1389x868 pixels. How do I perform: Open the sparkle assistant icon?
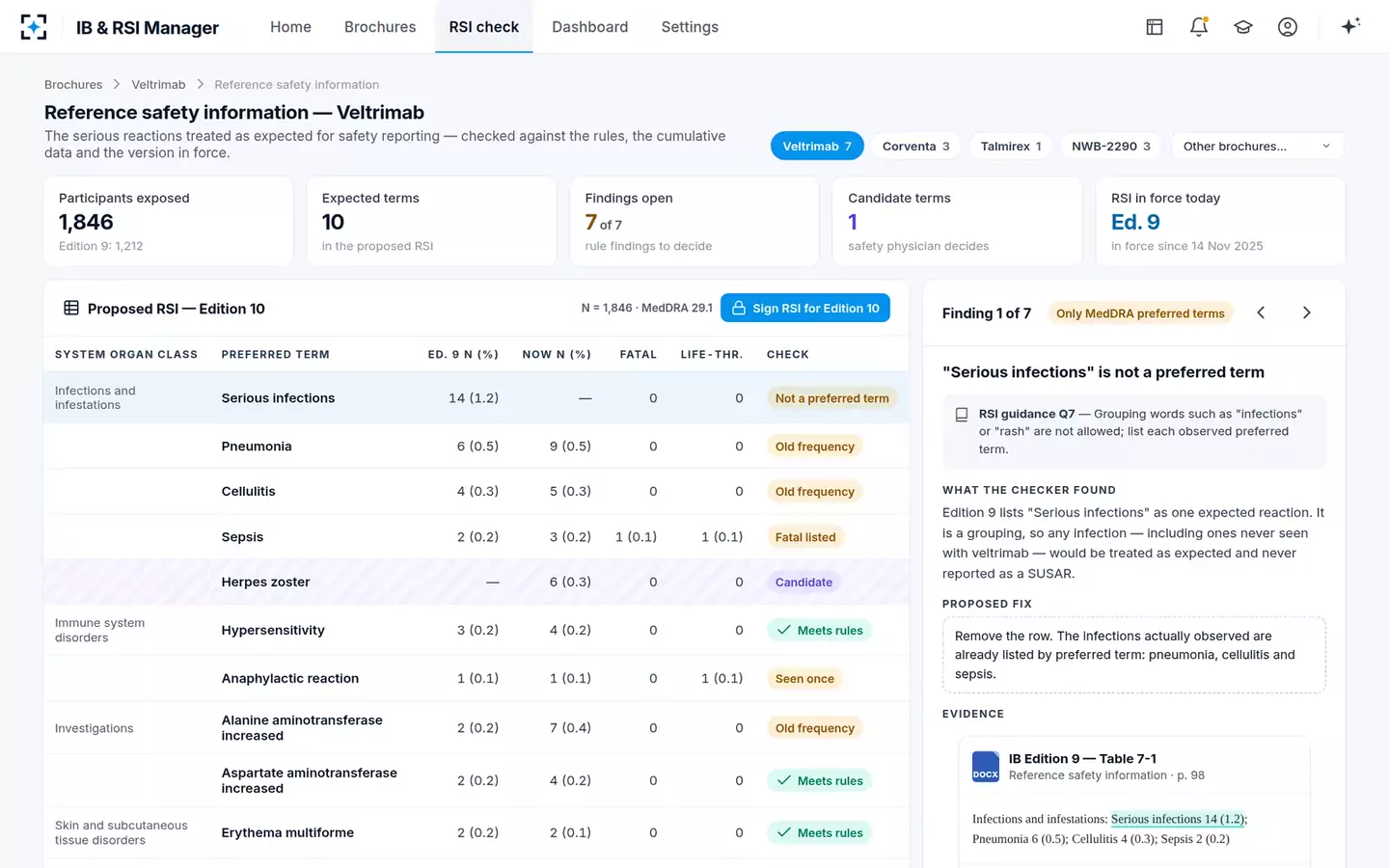(1350, 26)
